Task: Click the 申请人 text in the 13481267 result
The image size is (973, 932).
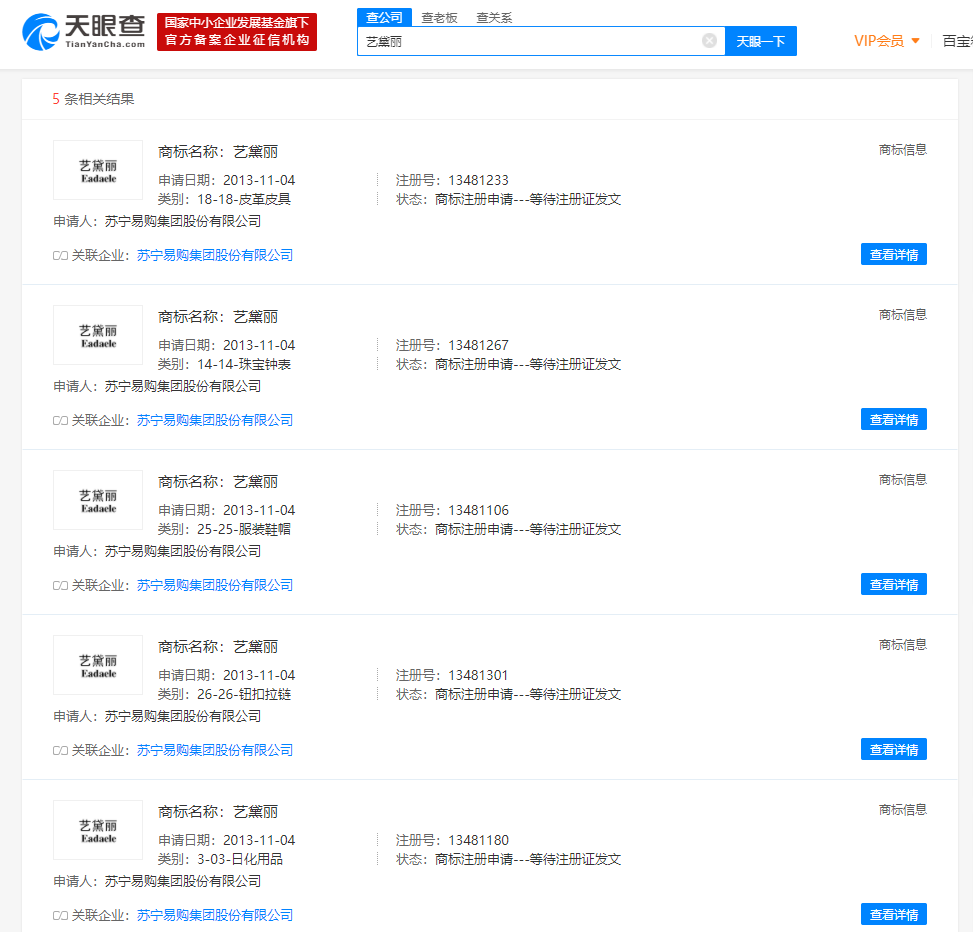Action: pos(157,387)
